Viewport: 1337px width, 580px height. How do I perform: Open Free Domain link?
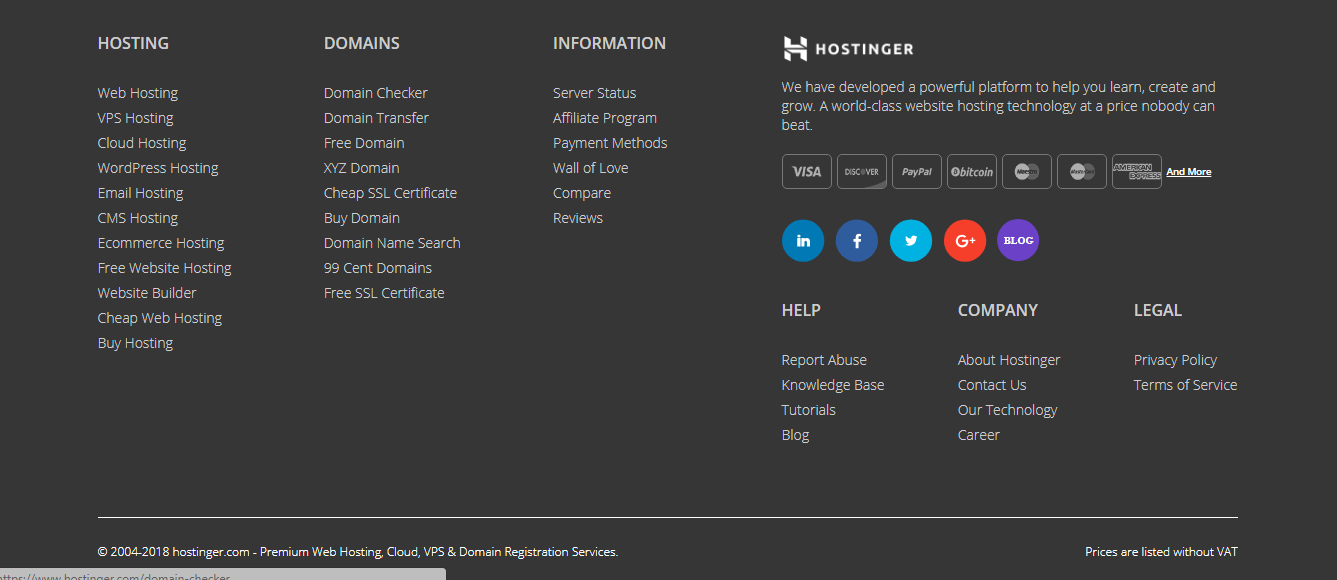pos(364,143)
